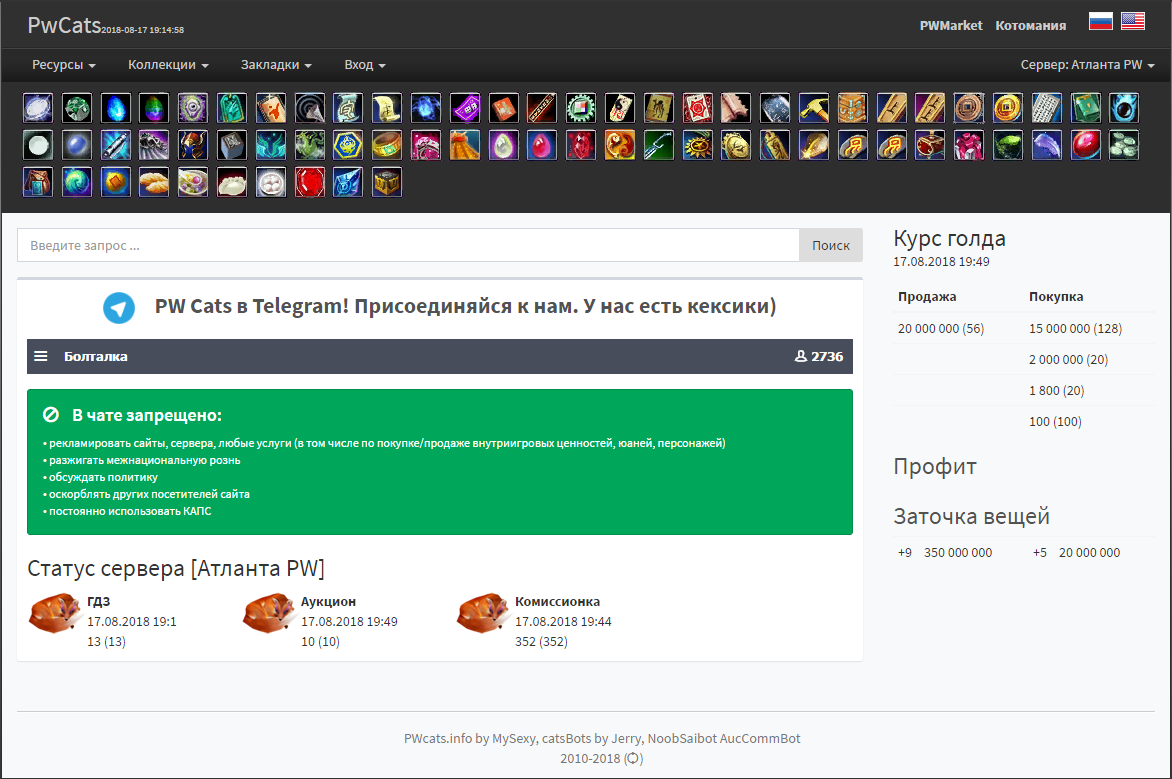Screen dimensions: 1172x779
Task: Open the Закладки menu
Action: point(276,65)
